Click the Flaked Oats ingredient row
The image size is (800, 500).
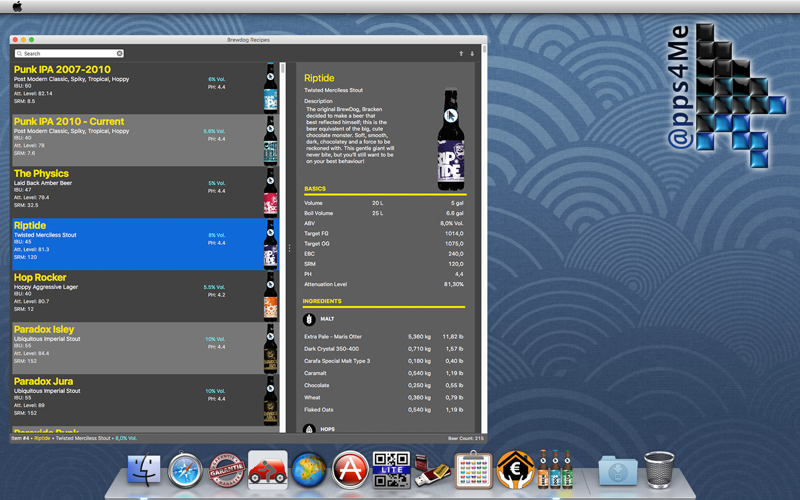click(x=384, y=410)
